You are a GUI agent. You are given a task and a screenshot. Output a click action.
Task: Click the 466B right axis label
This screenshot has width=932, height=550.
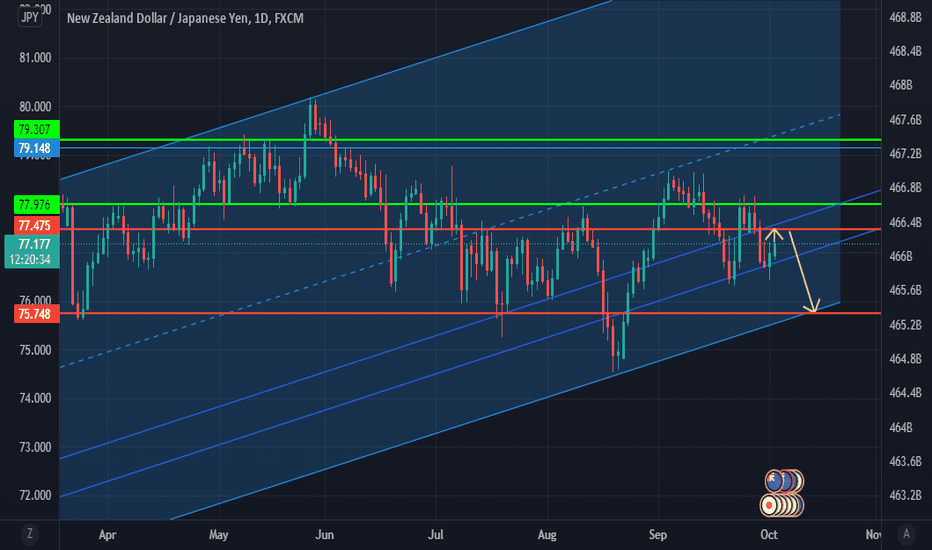click(x=900, y=256)
